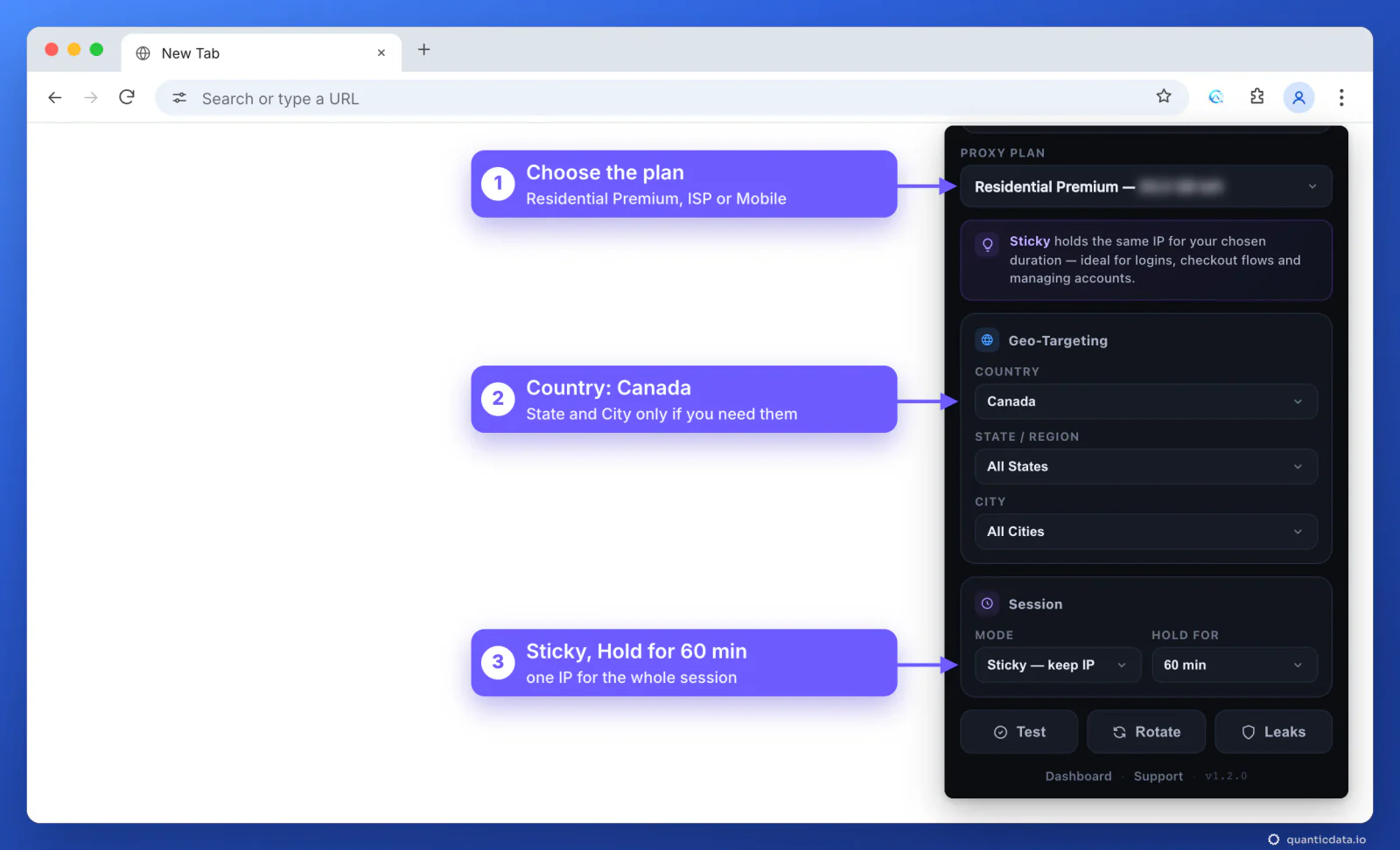Expand the State / Region dropdown
1400x850 pixels.
click(1146, 466)
